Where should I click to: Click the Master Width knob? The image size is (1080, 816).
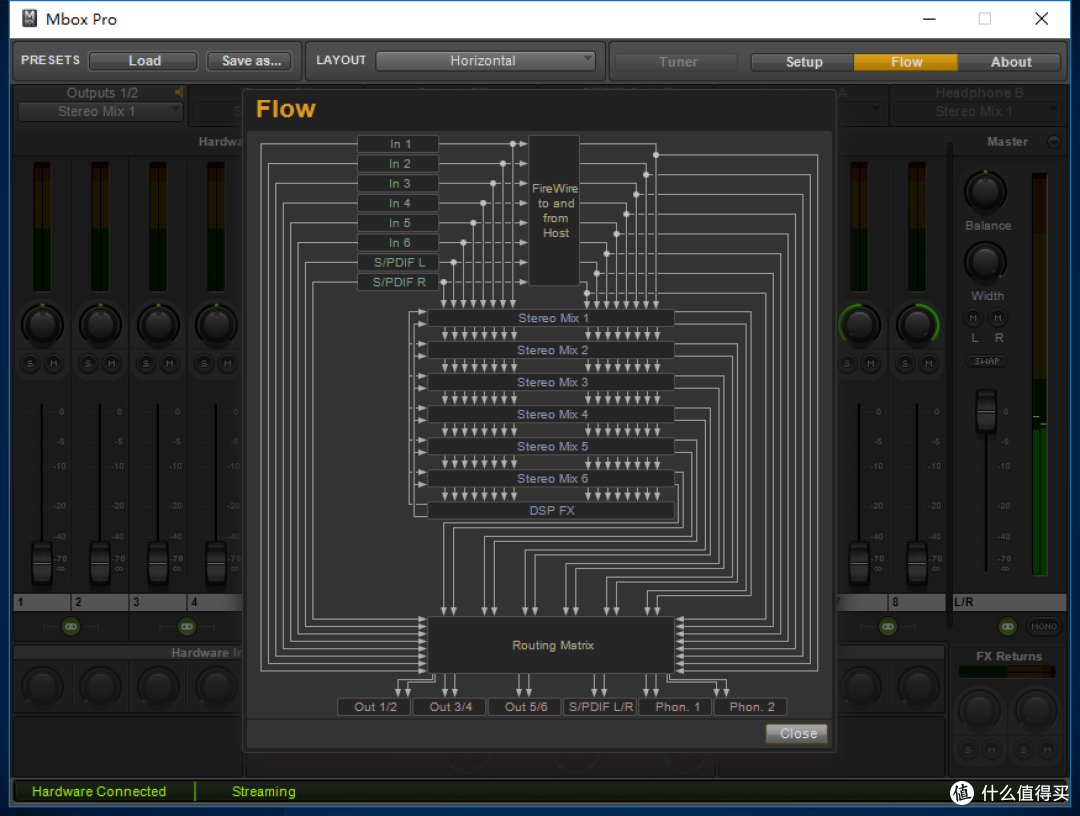pyautogui.click(x=986, y=262)
